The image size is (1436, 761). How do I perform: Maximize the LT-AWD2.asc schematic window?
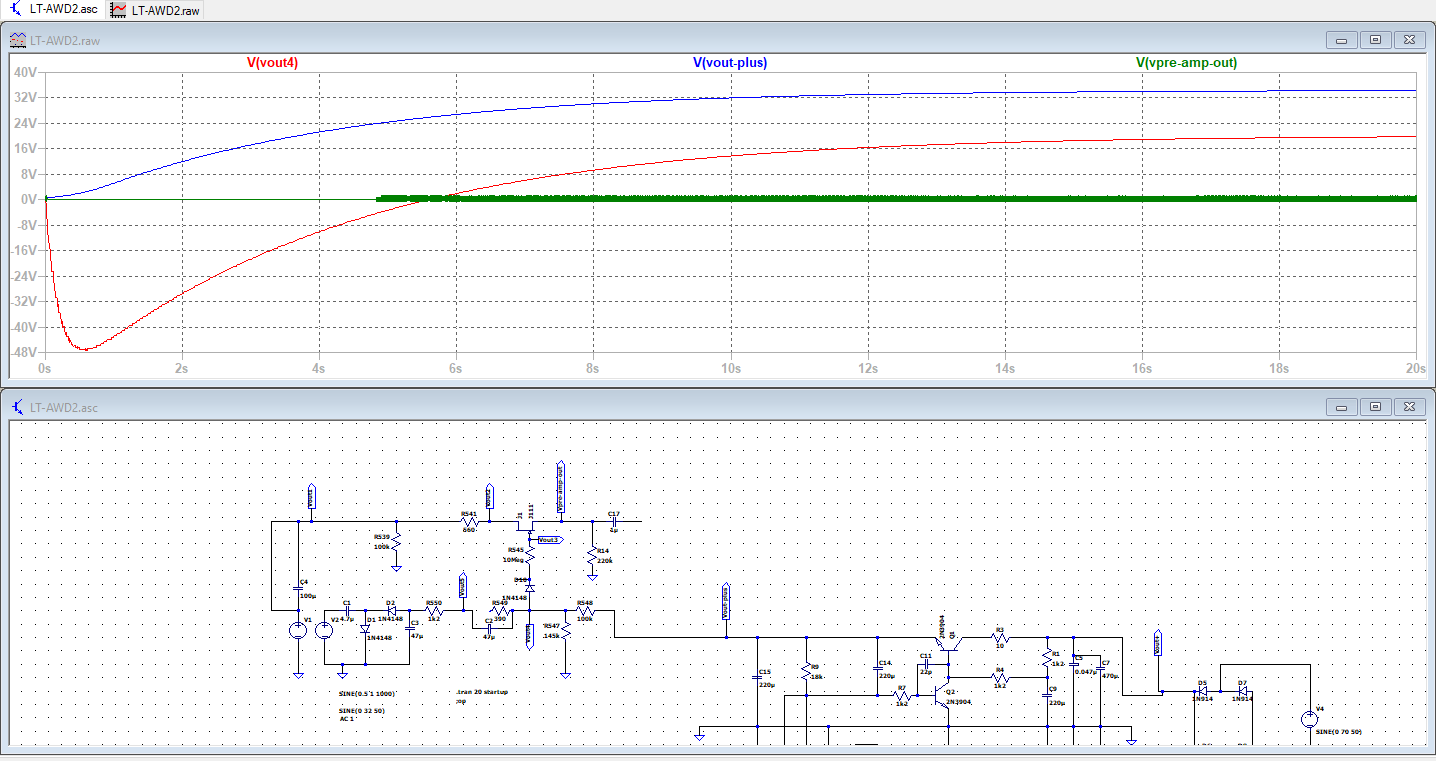(x=1375, y=407)
